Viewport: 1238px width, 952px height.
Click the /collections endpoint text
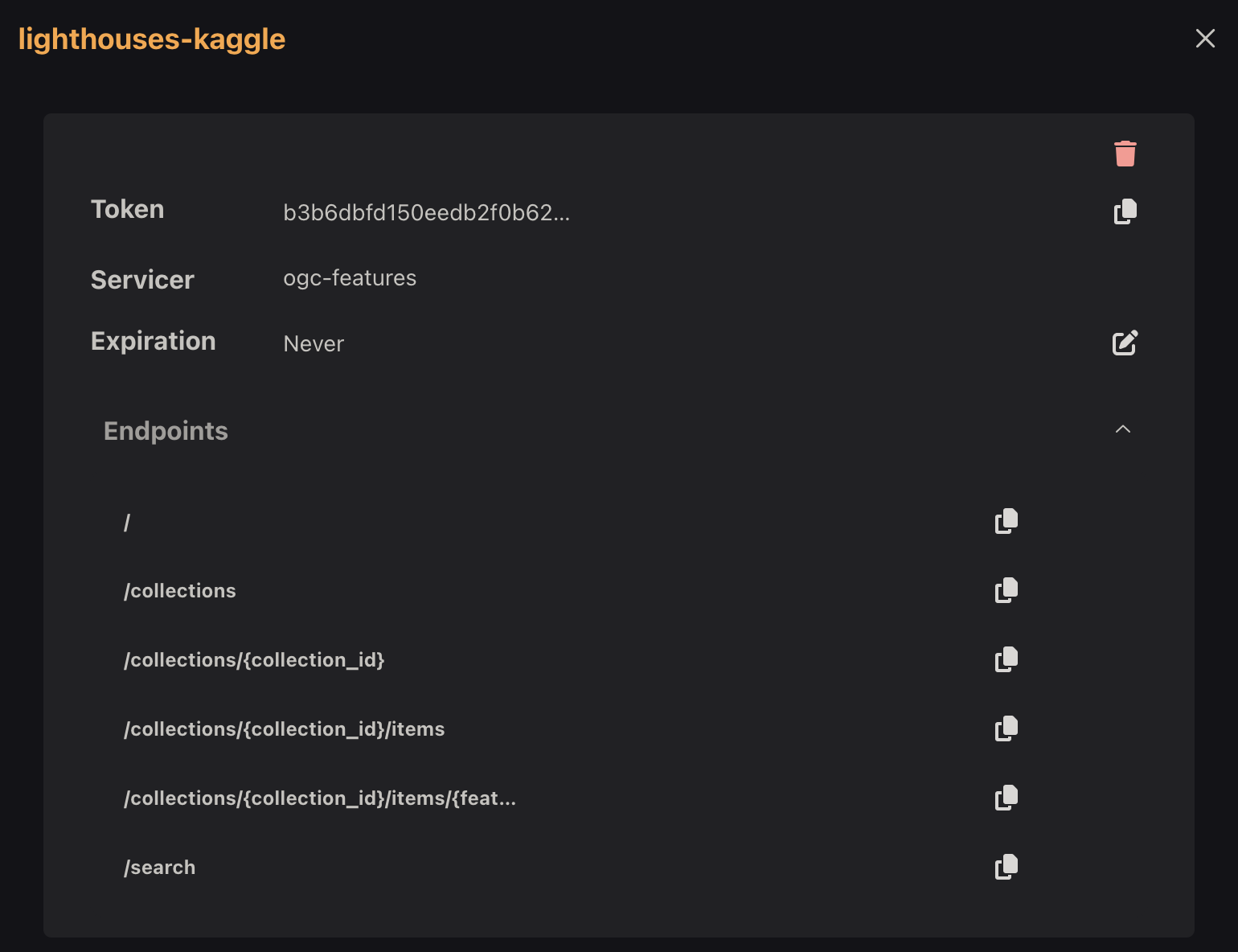coord(180,591)
